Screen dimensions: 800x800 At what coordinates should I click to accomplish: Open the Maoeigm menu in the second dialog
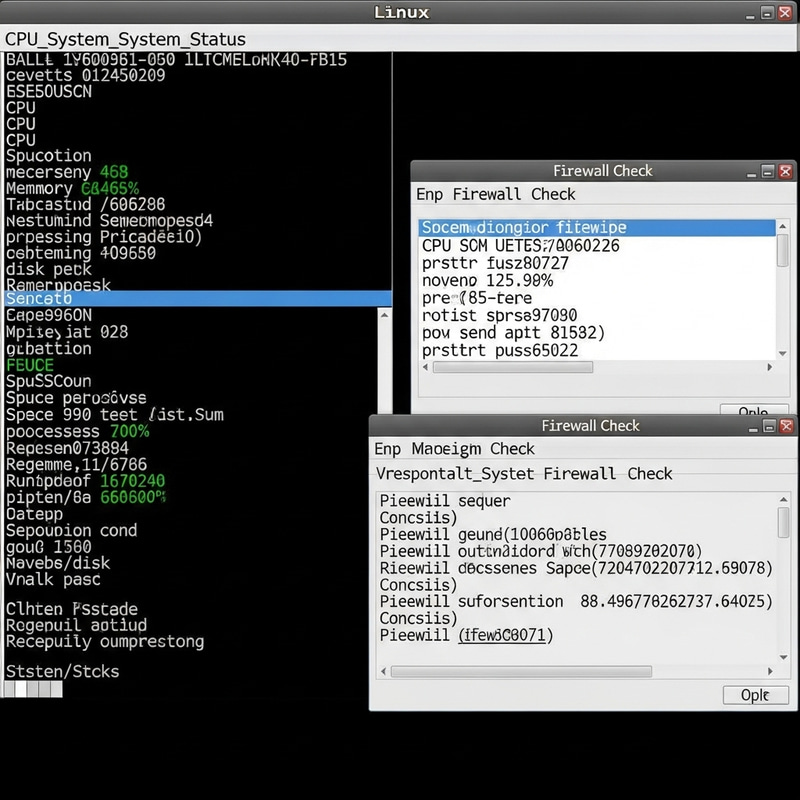coord(445,449)
